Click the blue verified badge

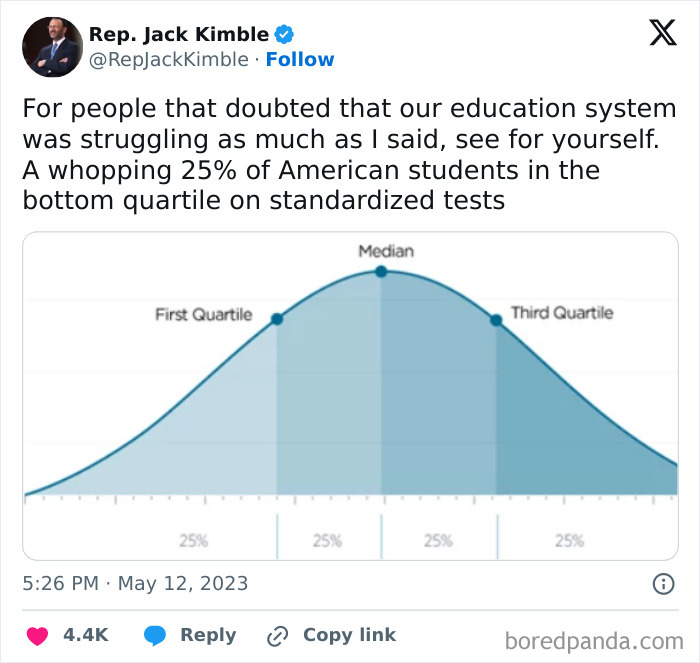click(x=285, y=34)
